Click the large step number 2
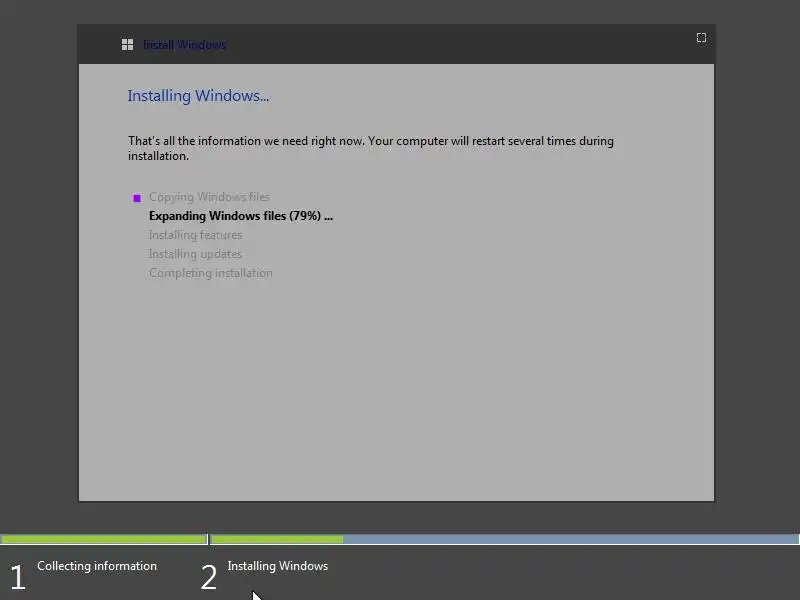The image size is (800, 600). click(x=209, y=578)
